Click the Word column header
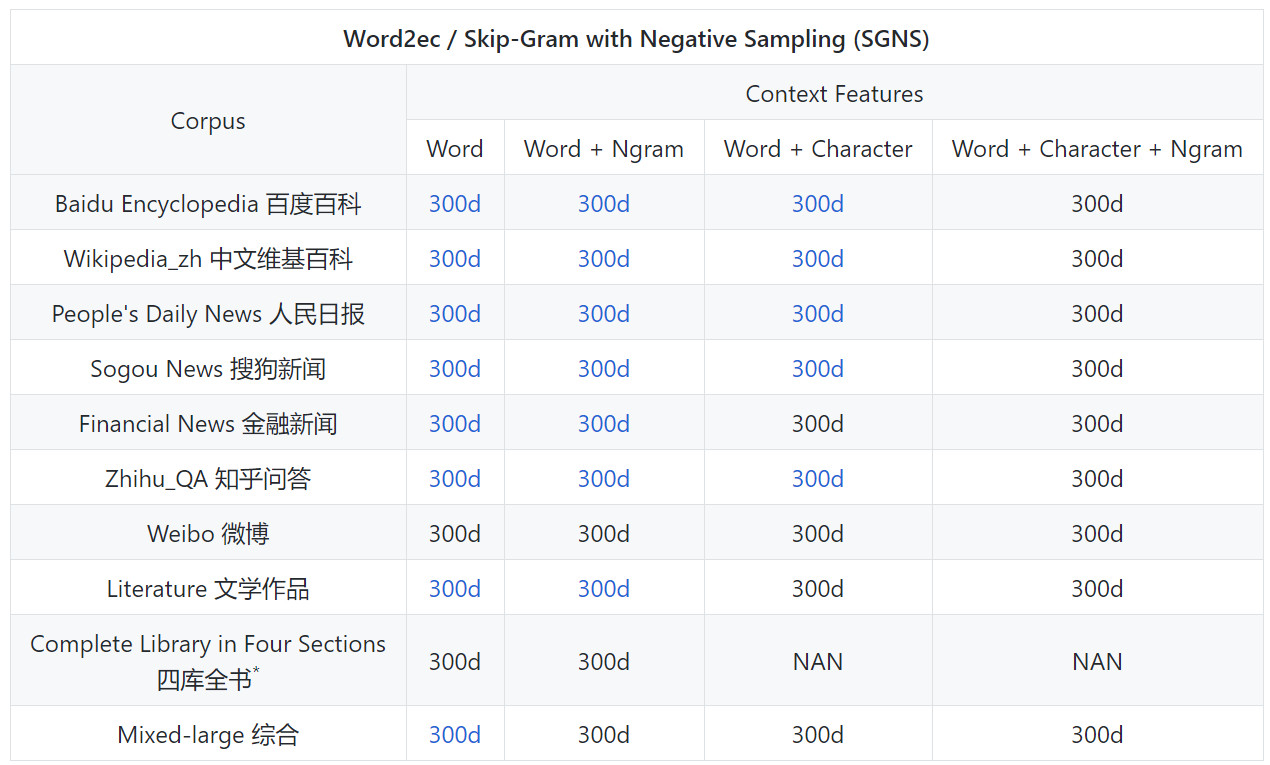 click(x=455, y=149)
